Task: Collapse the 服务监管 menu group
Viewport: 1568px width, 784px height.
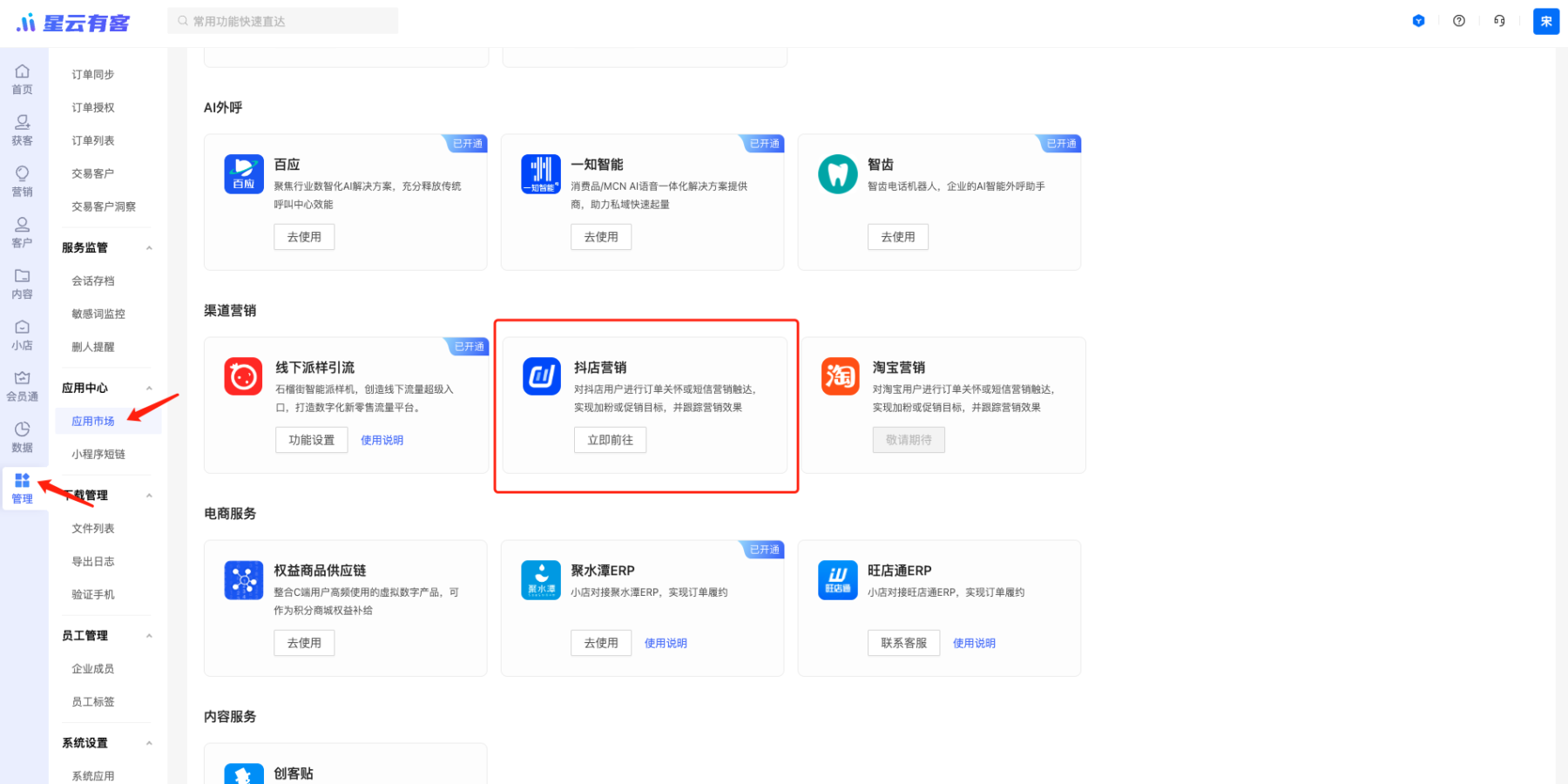Action: coord(149,248)
